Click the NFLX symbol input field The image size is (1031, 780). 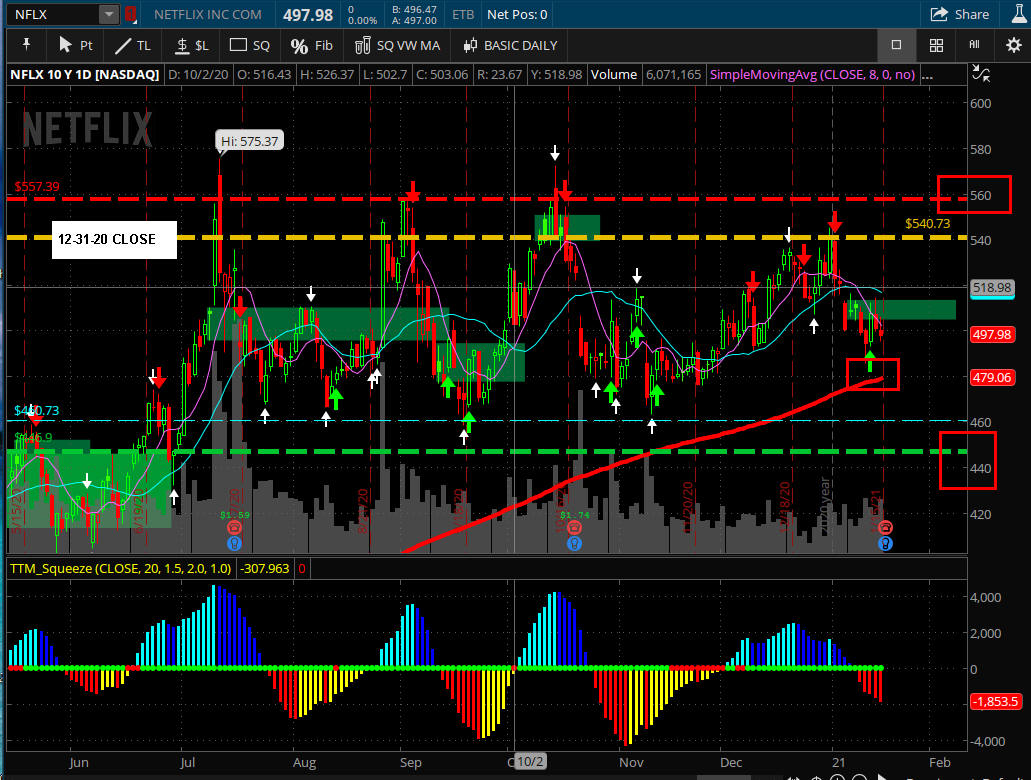tap(50, 14)
